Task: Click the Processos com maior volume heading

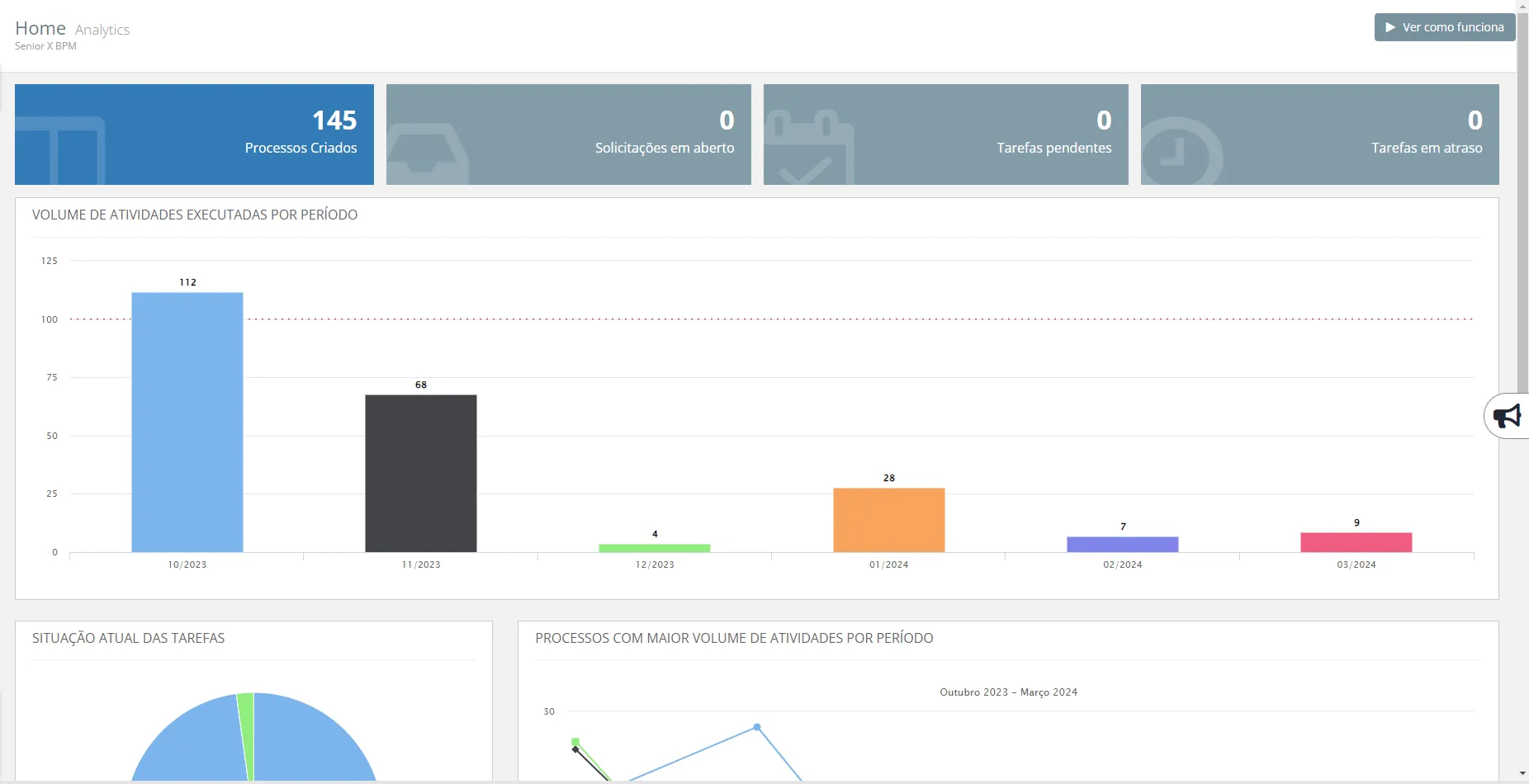Action: [734, 638]
